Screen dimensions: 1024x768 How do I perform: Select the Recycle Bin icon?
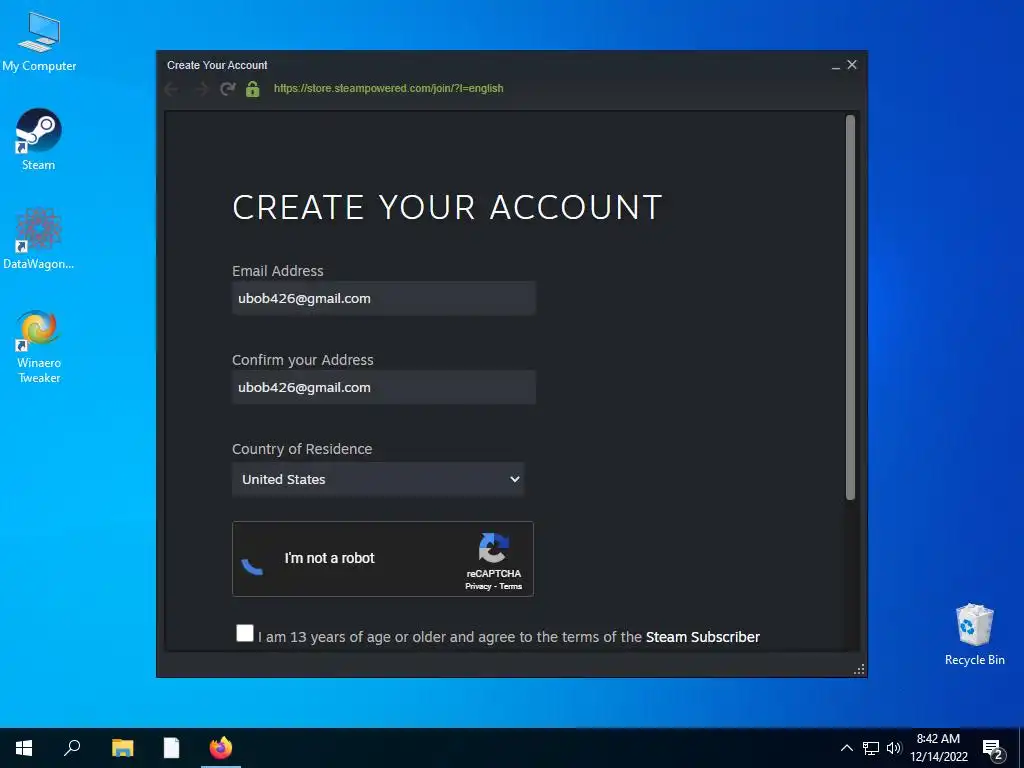tap(974, 635)
